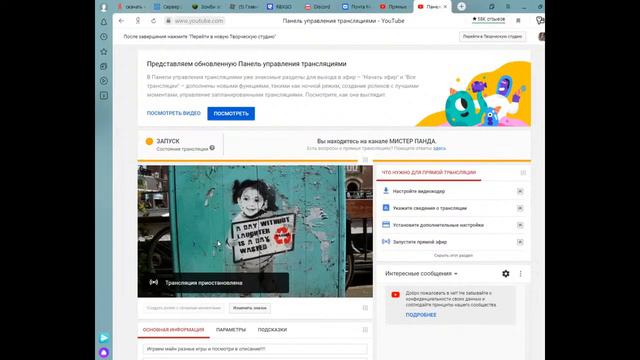Follow the 'здесь' help link under channel name
This screenshot has height=360, width=640.
point(439,148)
